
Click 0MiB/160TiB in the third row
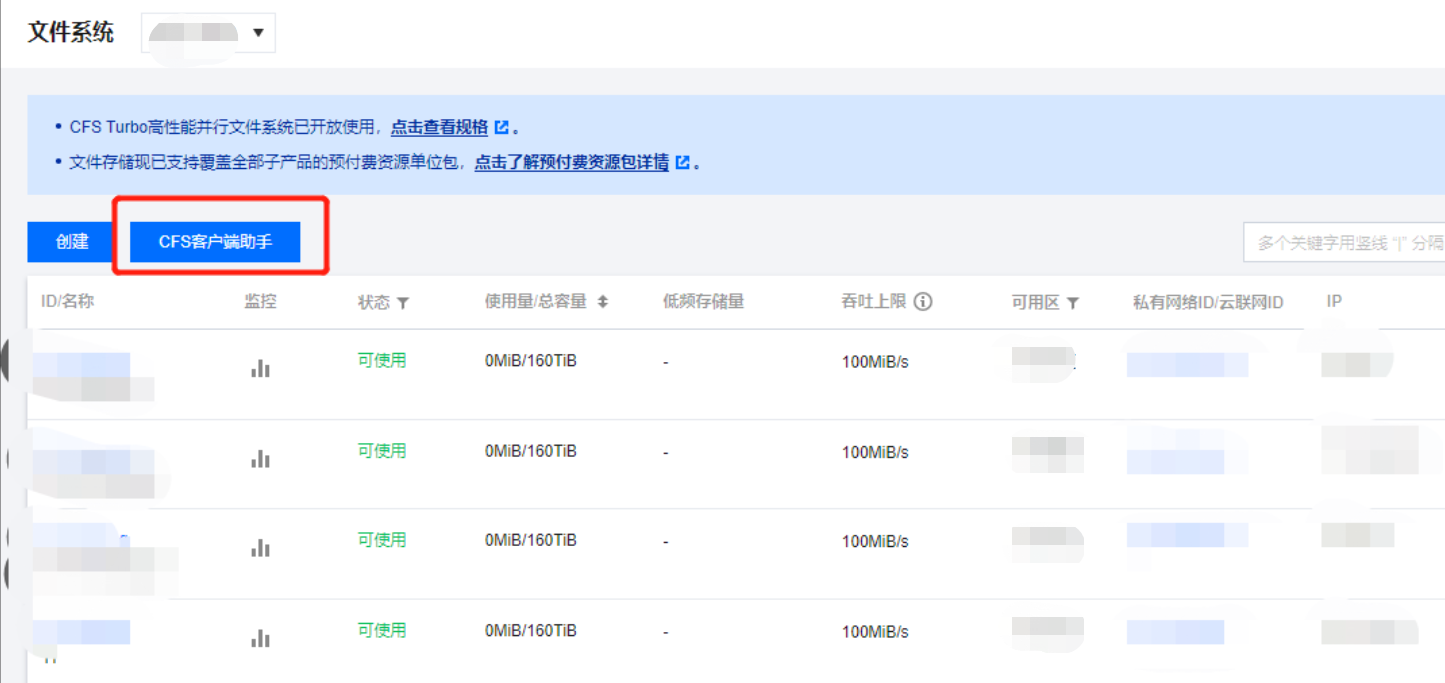[531, 540]
